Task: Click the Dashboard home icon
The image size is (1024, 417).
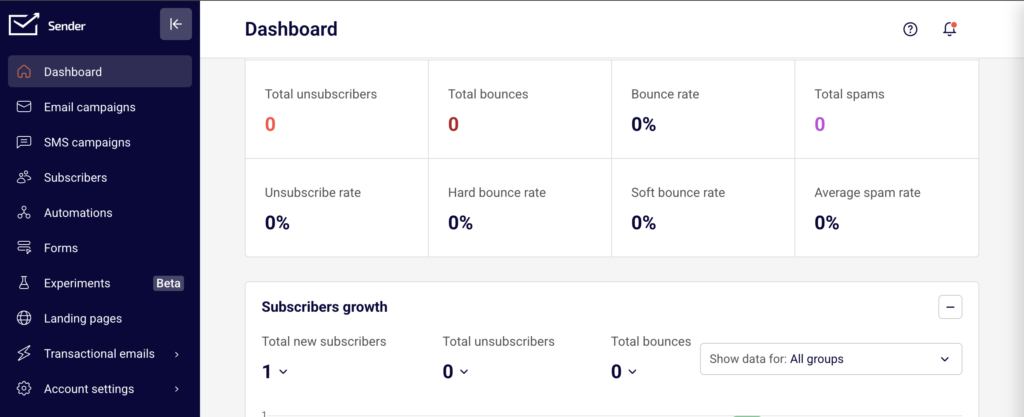Action: point(24,72)
